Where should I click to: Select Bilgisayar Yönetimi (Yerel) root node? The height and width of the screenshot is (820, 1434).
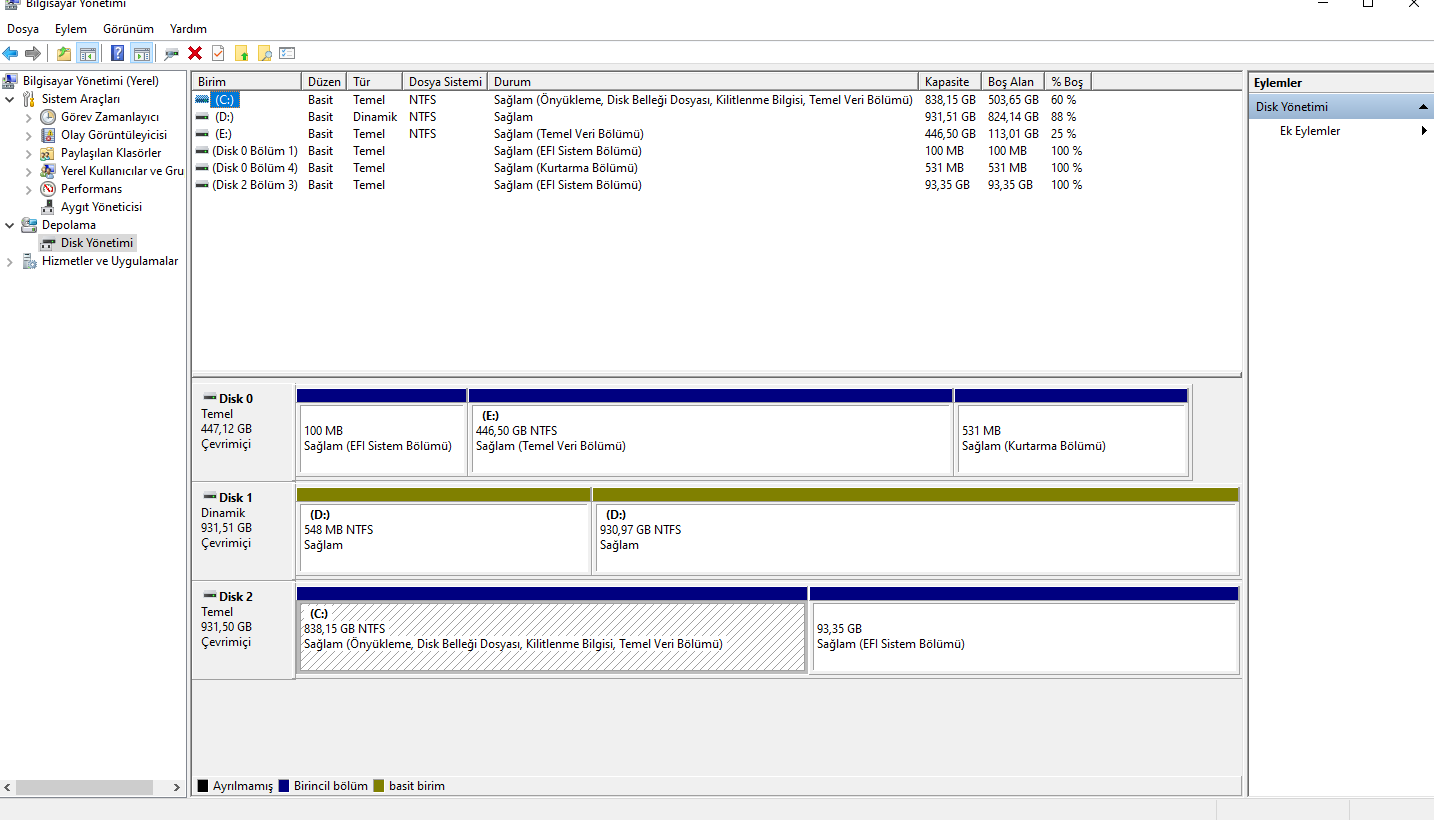coord(90,81)
